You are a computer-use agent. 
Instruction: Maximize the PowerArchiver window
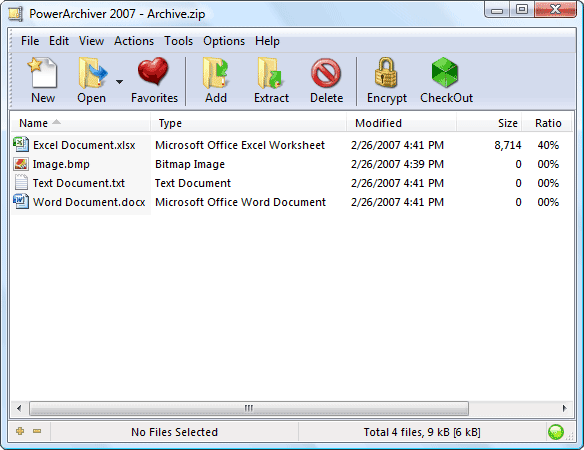click(521, 10)
